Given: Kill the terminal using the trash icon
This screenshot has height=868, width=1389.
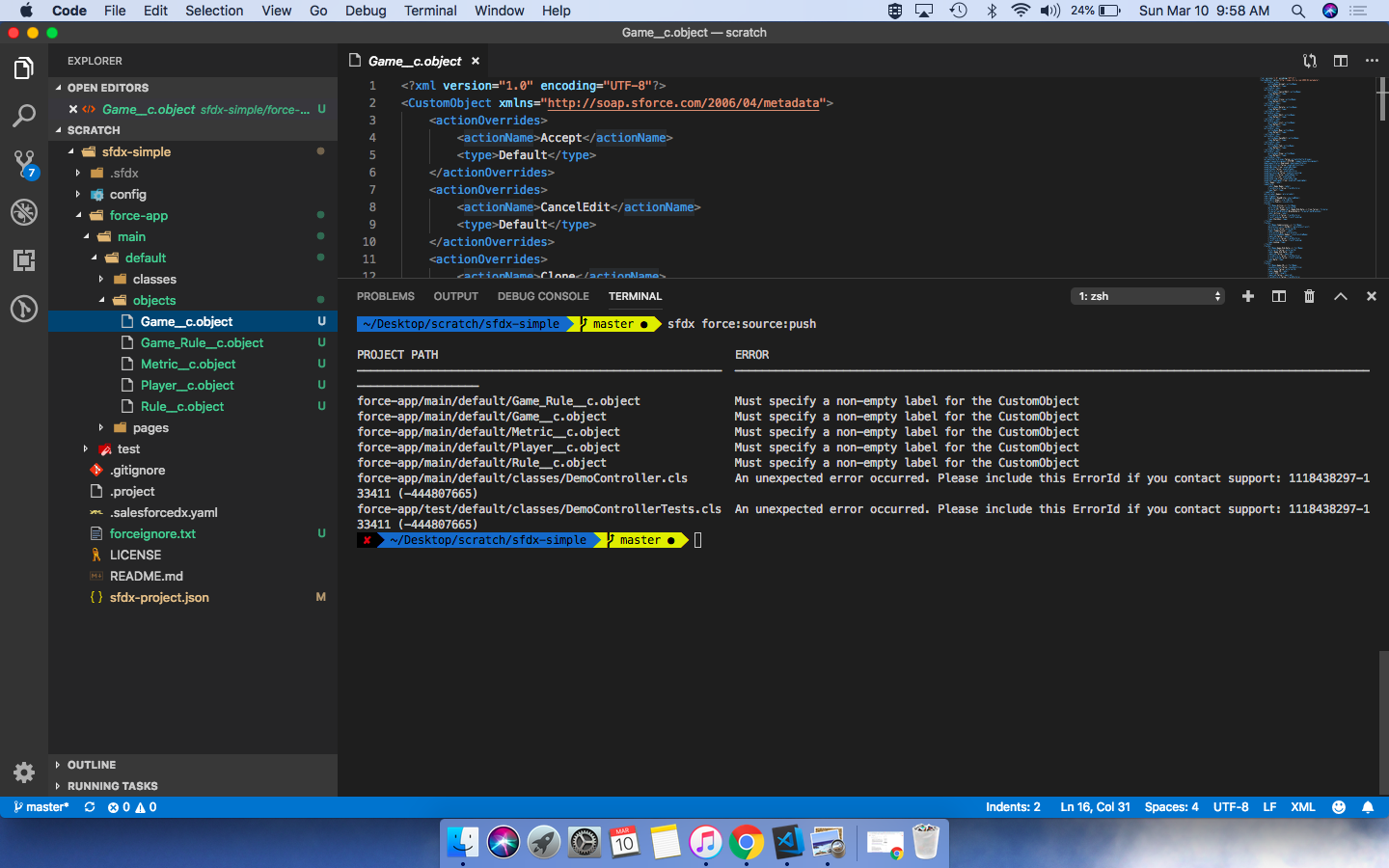Looking at the screenshot, I should pyautogui.click(x=1309, y=296).
